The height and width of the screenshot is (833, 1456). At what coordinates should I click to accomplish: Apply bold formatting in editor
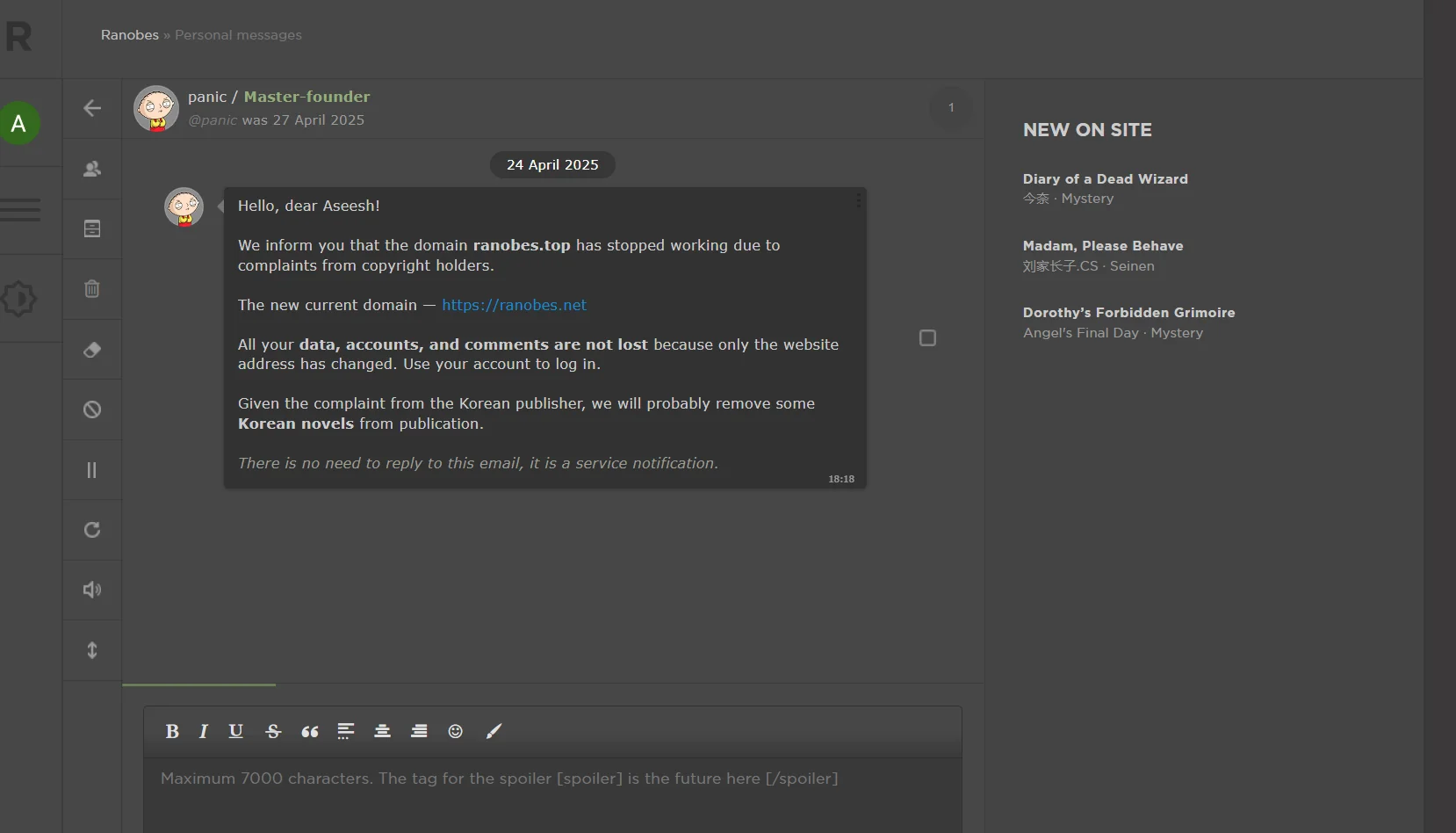[172, 731]
